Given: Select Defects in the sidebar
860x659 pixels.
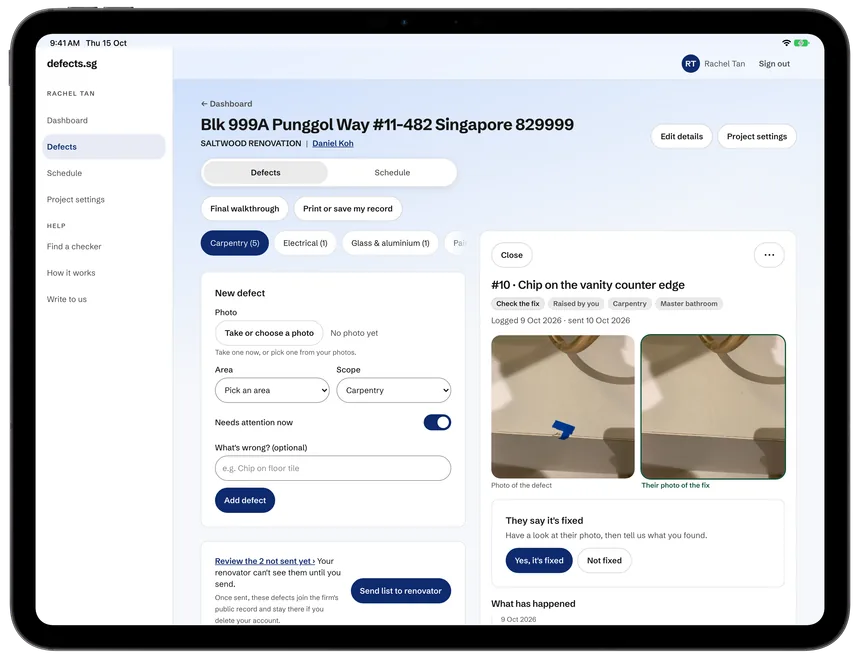Looking at the screenshot, I should 104,147.
